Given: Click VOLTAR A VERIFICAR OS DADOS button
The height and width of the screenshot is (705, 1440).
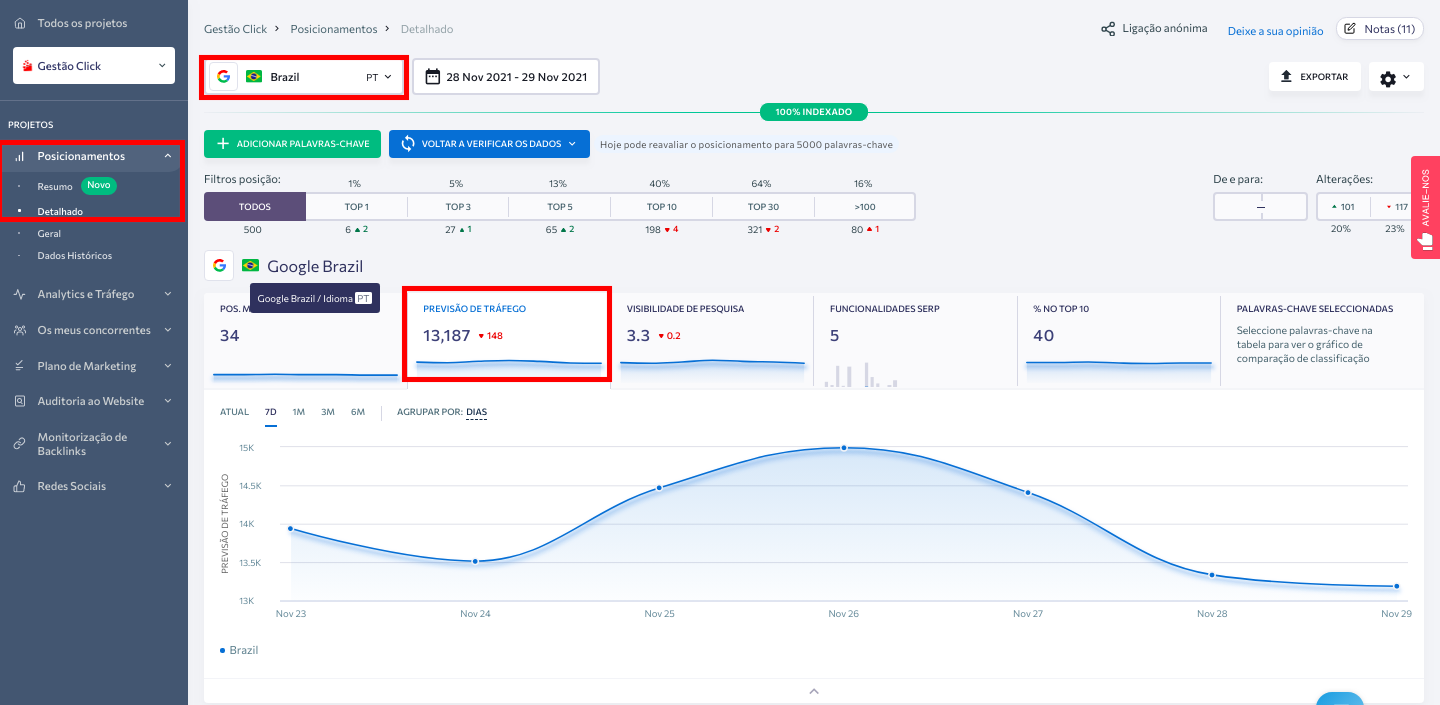Looking at the screenshot, I should [x=489, y=144].
